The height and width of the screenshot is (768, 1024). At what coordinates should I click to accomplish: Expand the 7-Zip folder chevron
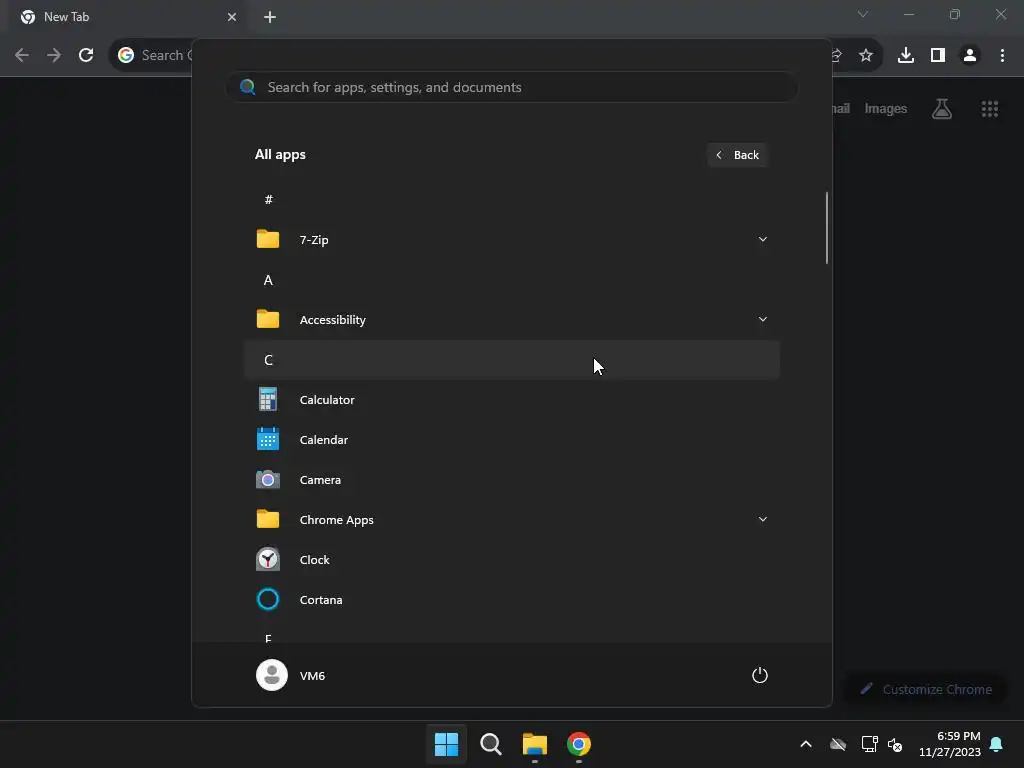(762, 240)
